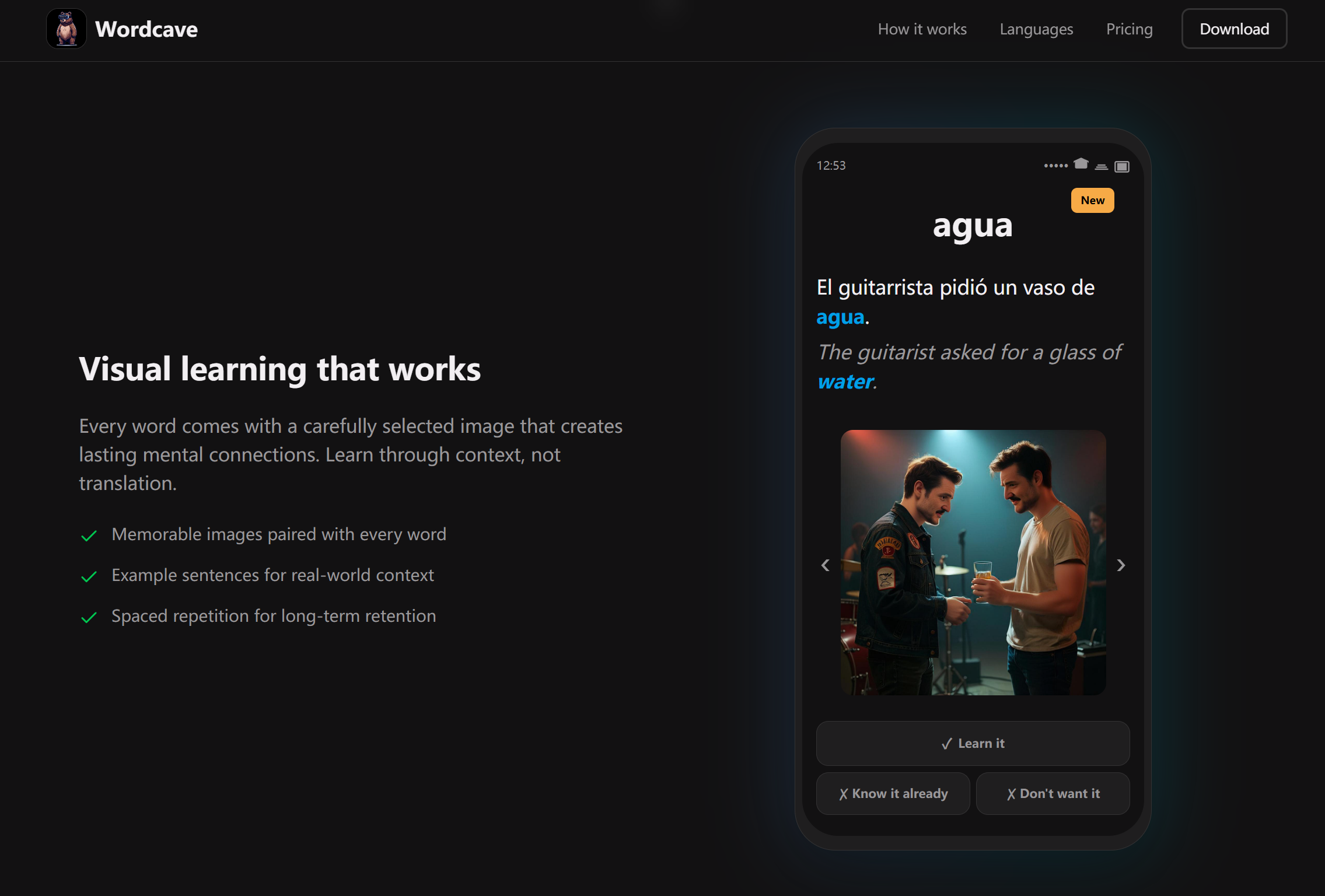
Task: Click the orange New badge
Action: click(1092, 200)
